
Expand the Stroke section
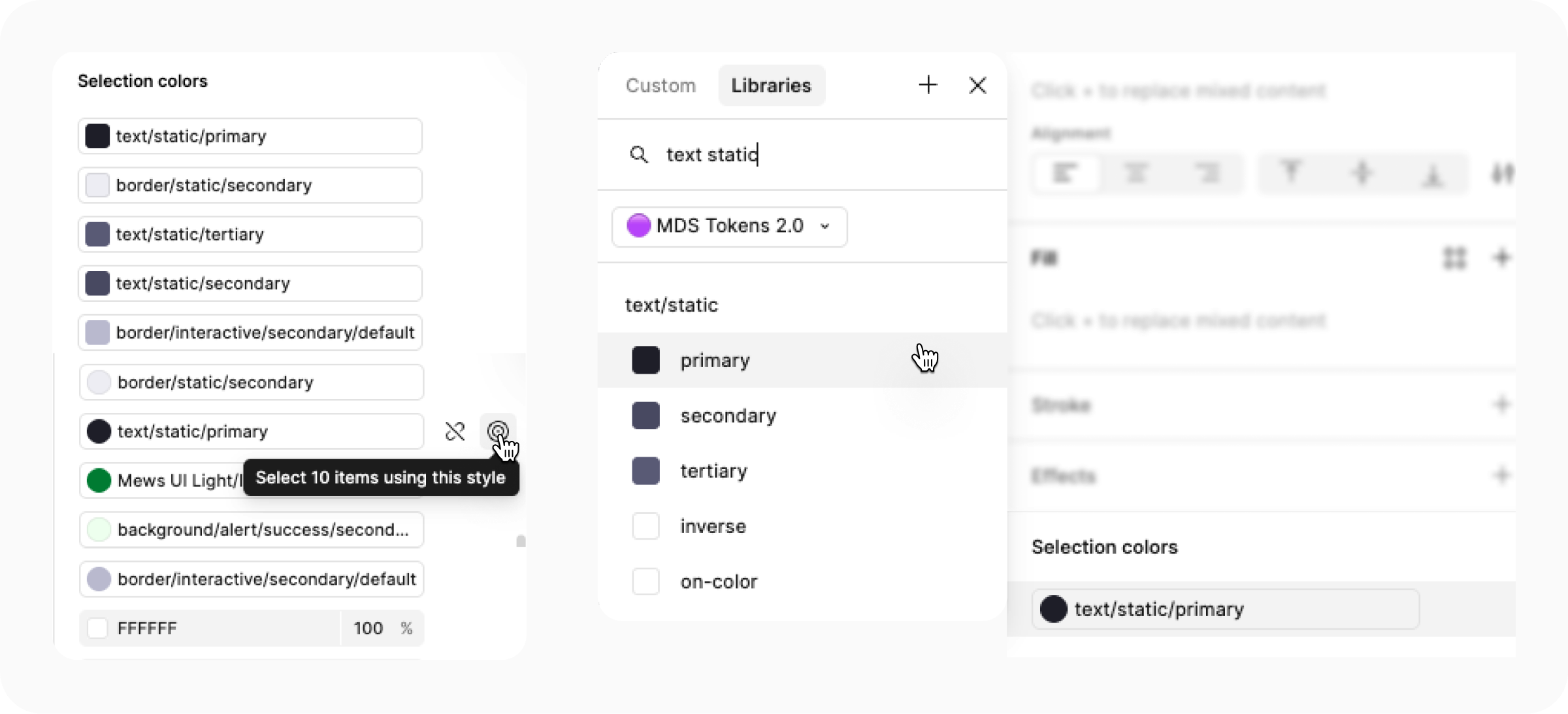click(x=1503, y=405)
